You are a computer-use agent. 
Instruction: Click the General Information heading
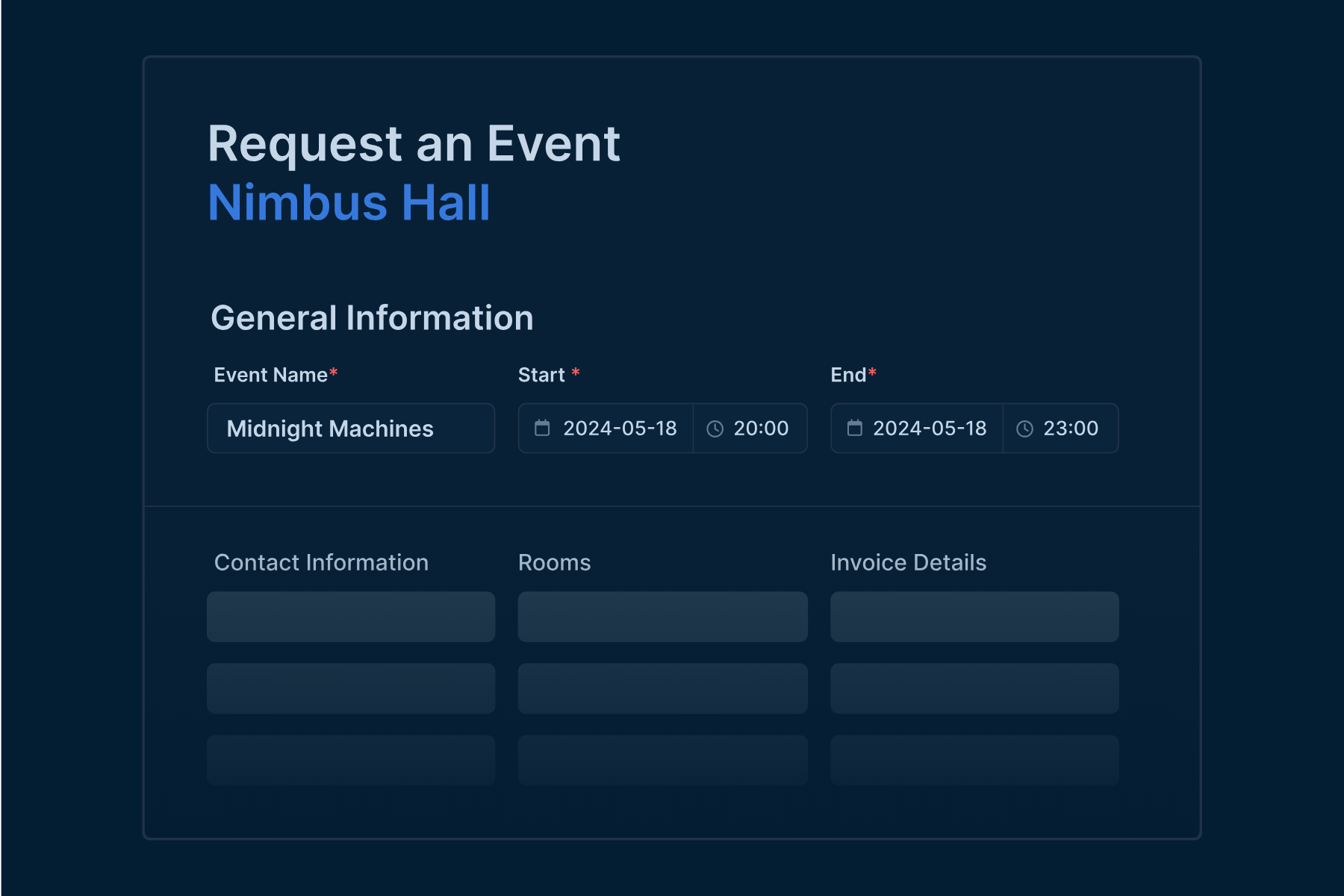click(372, 318)
